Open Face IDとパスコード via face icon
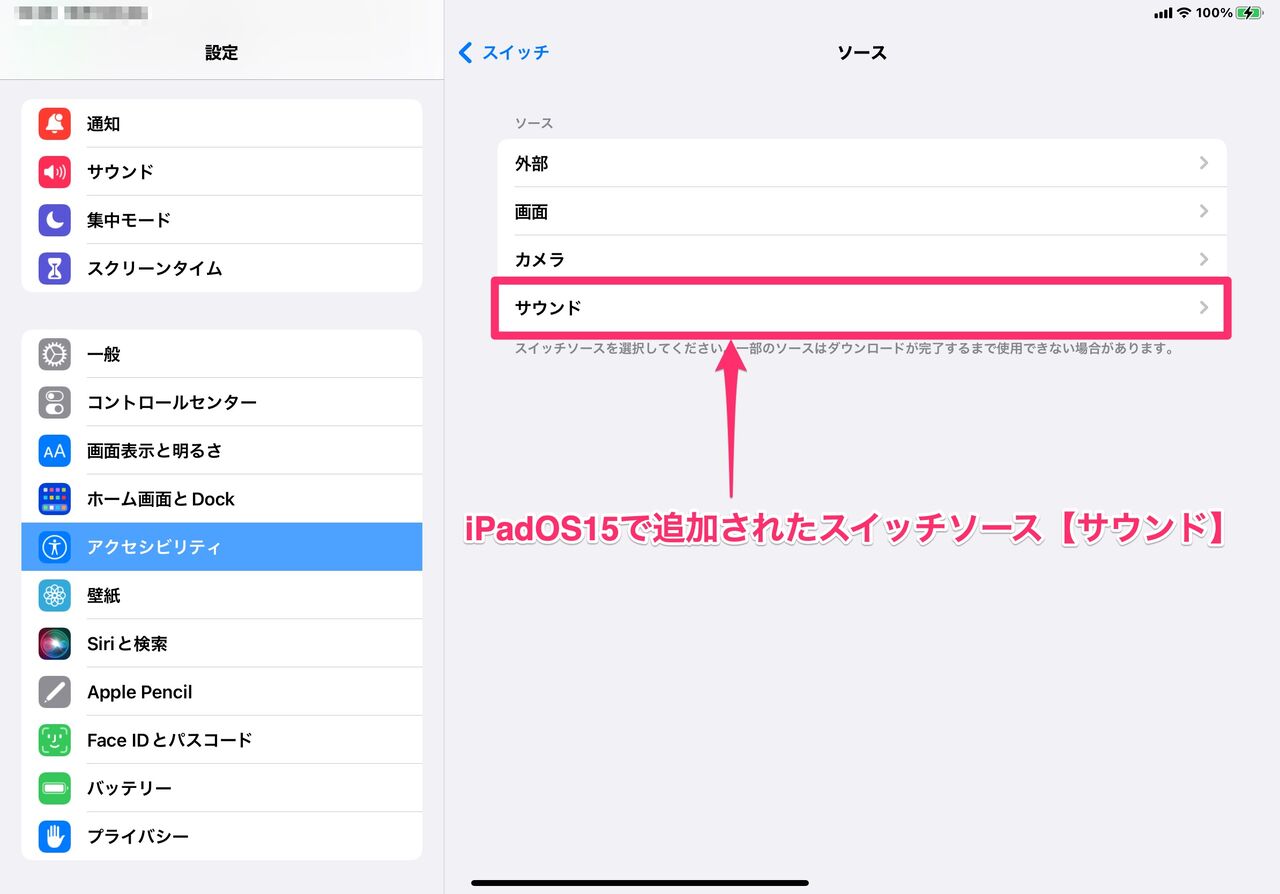The height and width of the screenshot is (894, 1280). [x=54, y=739]
